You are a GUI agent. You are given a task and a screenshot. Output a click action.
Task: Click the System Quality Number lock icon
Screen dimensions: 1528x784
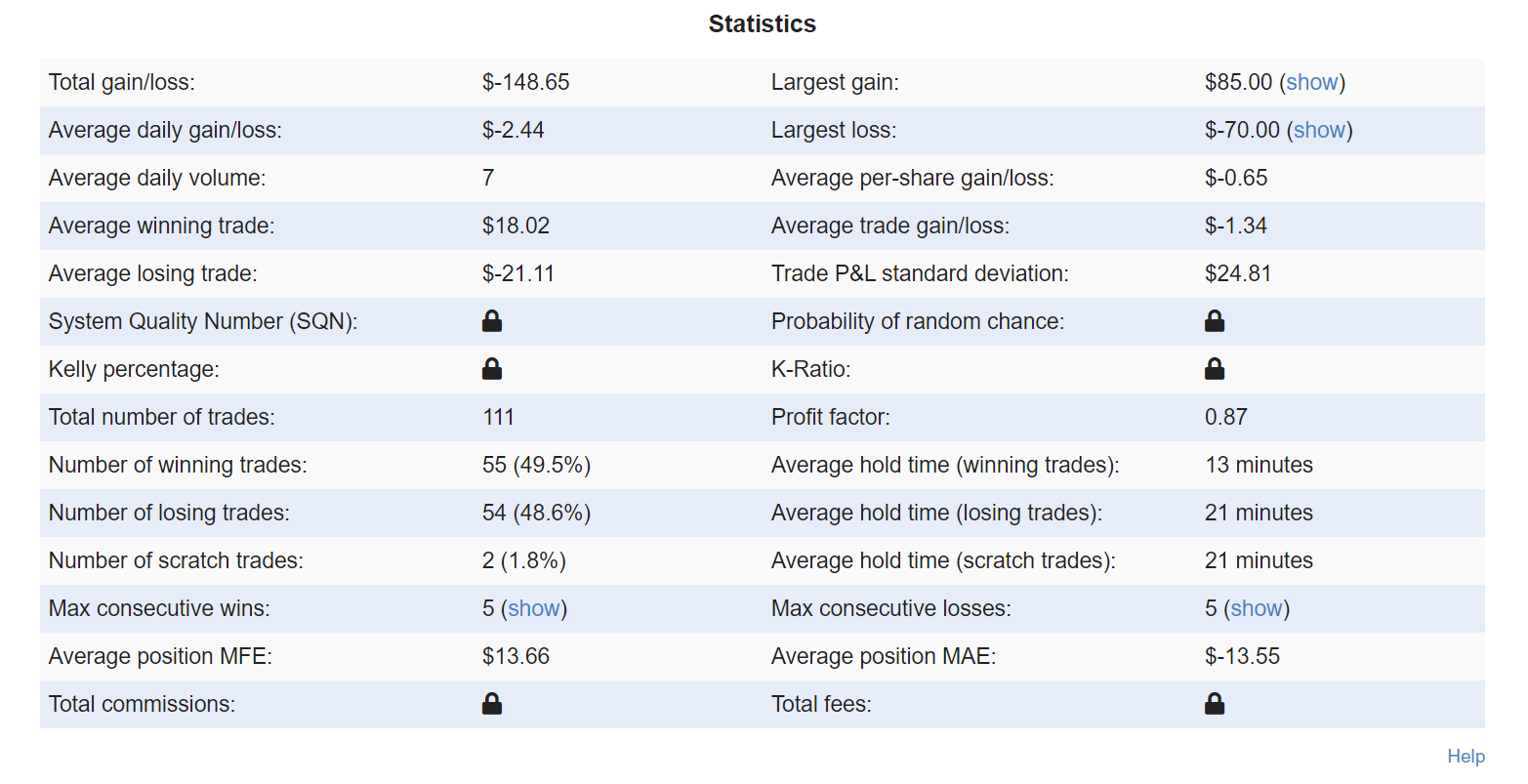point(492,321)
